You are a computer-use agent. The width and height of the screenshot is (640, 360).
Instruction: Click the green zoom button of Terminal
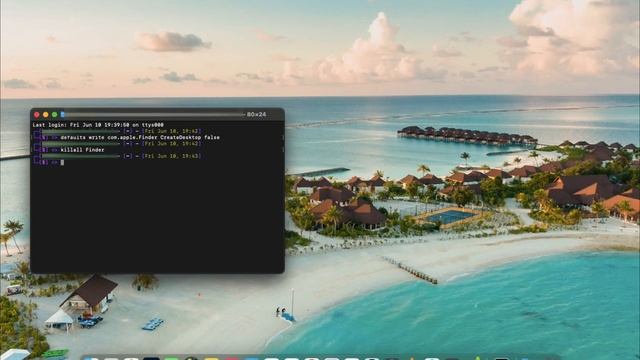pos(54,115)
